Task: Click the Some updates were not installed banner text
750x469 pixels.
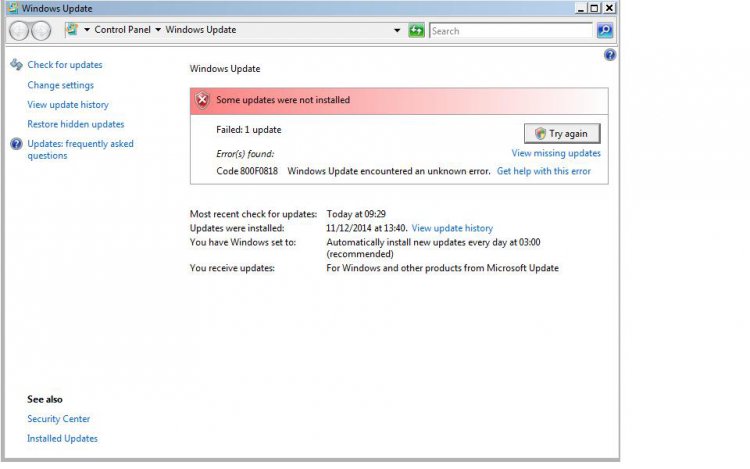Action: (x=283, y=100)
